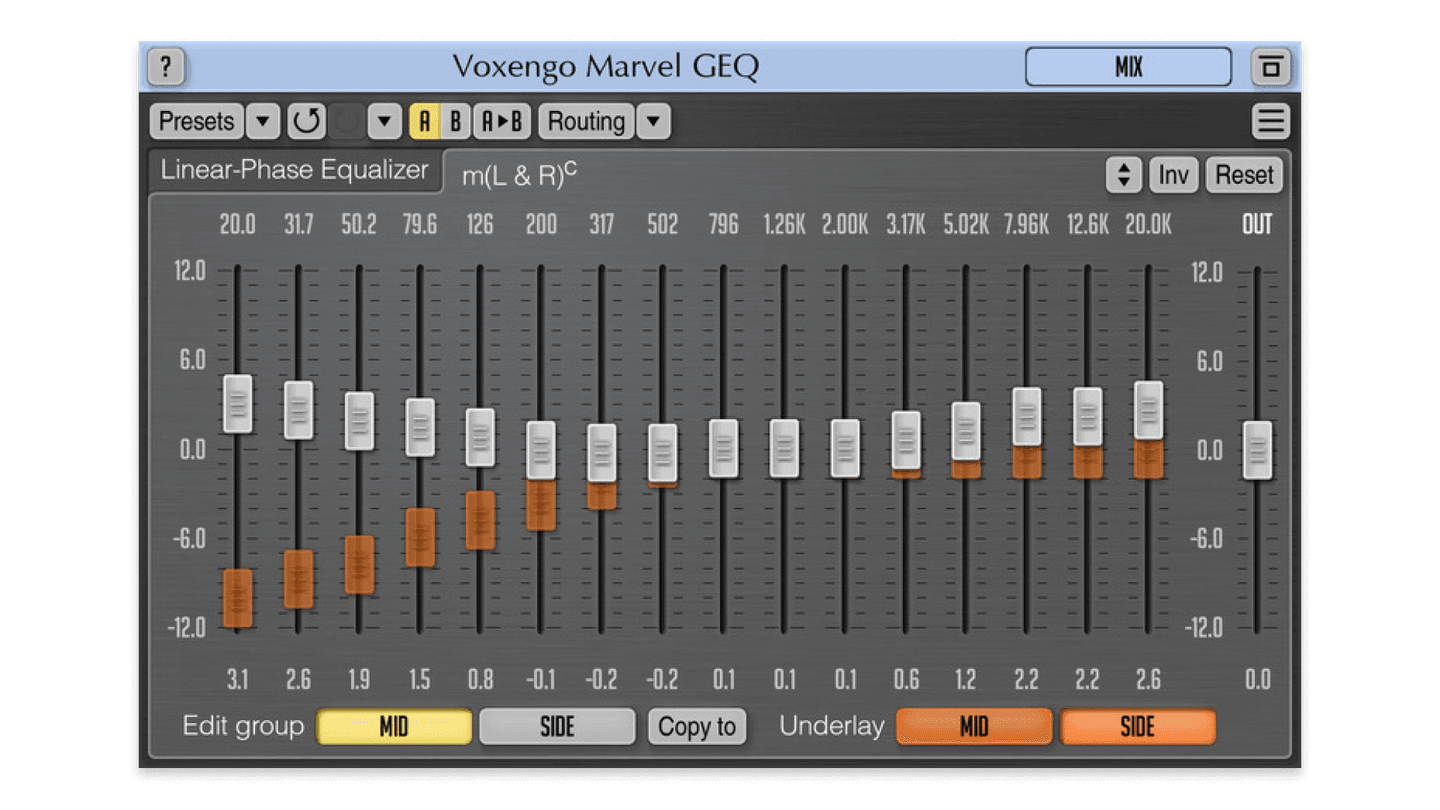
Task: Open the history dropdown next to undo
Action: (x=383, y=121)
